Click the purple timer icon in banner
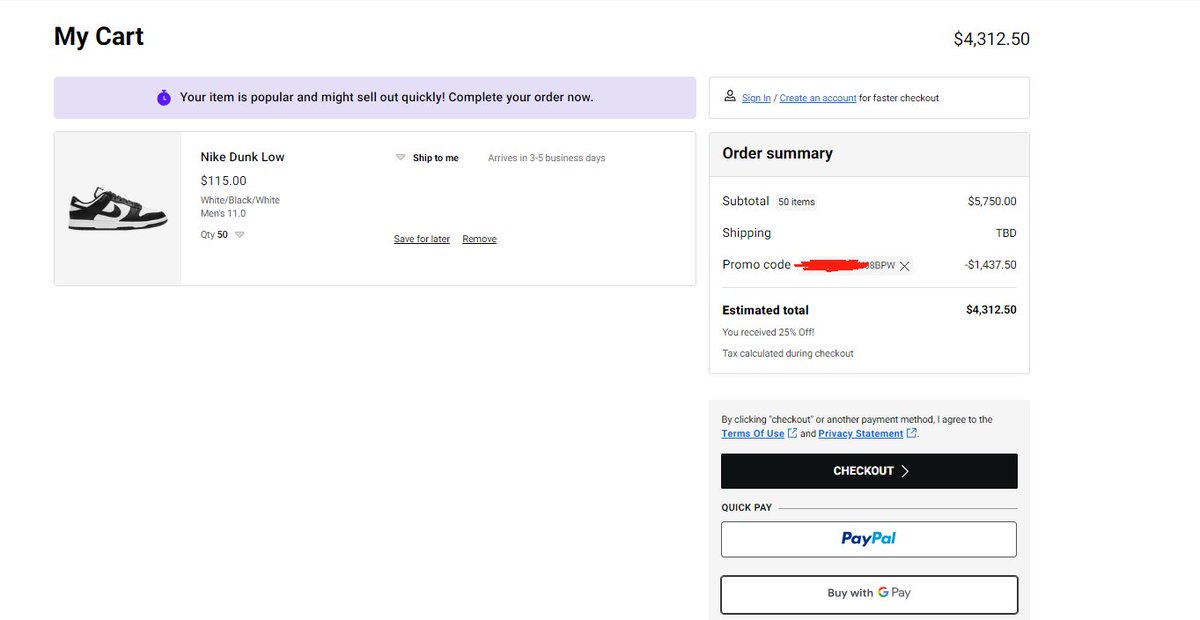 click(164, 97)
